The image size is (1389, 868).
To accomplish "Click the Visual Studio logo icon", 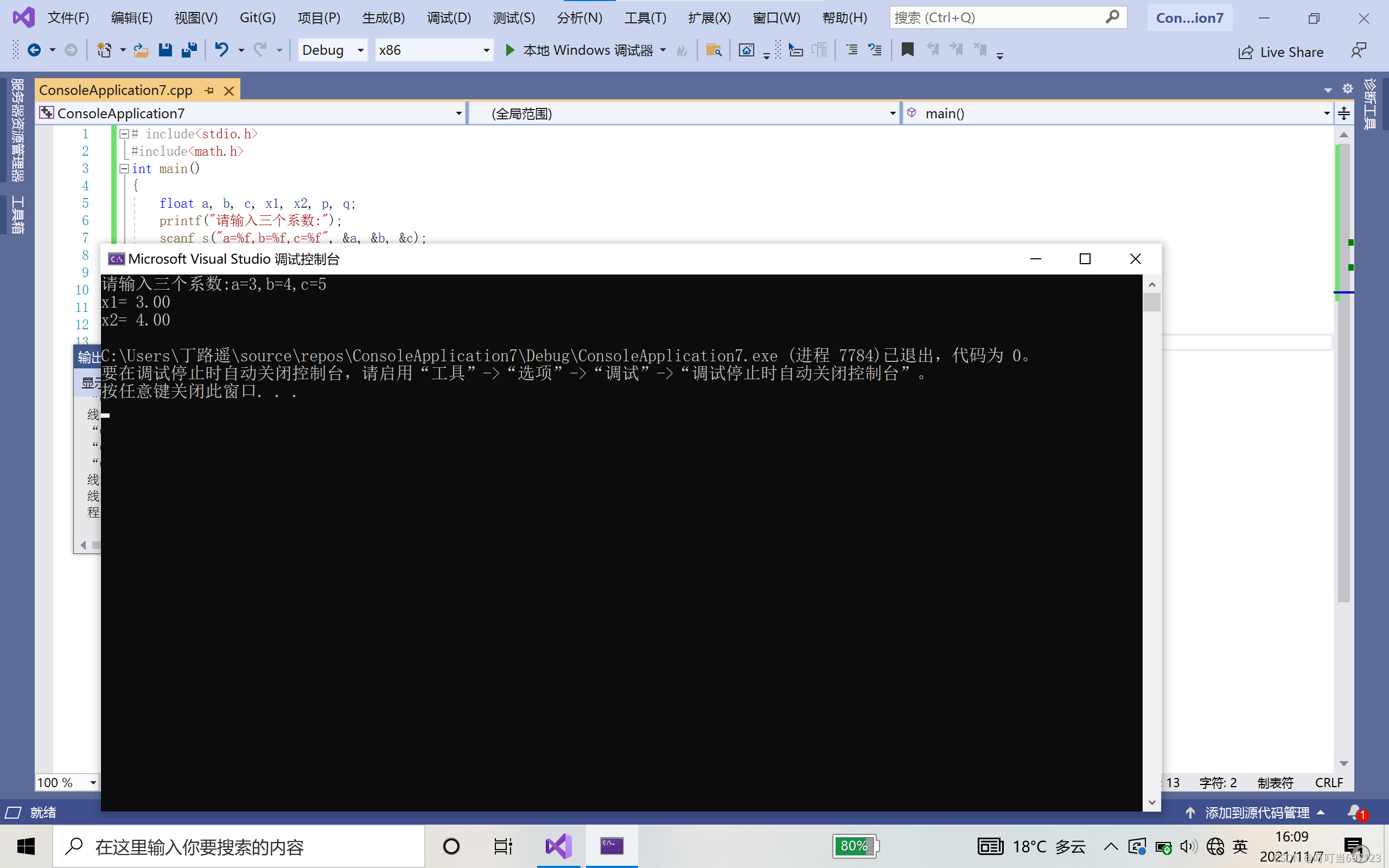I will tap(23, 18).
